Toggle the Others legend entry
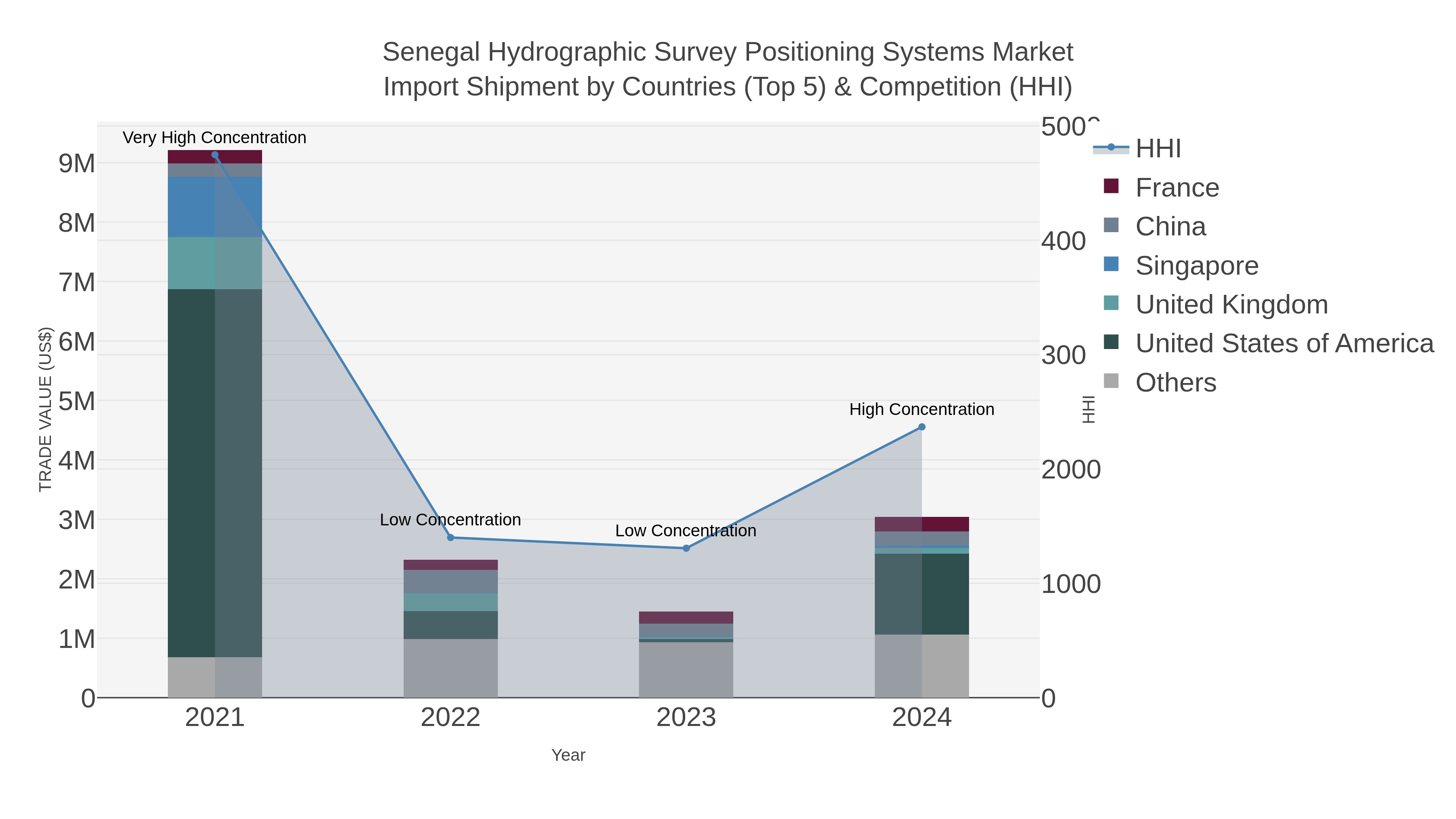The width and height of the screenshot is (1456, 819). (x=1159, y=383)
